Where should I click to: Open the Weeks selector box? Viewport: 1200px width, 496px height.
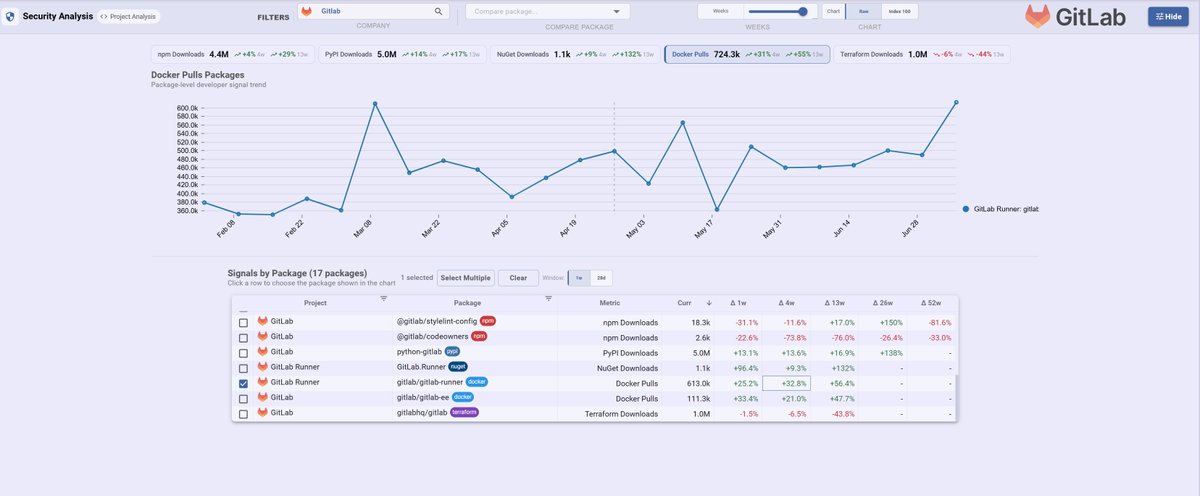tap(720, 12)
